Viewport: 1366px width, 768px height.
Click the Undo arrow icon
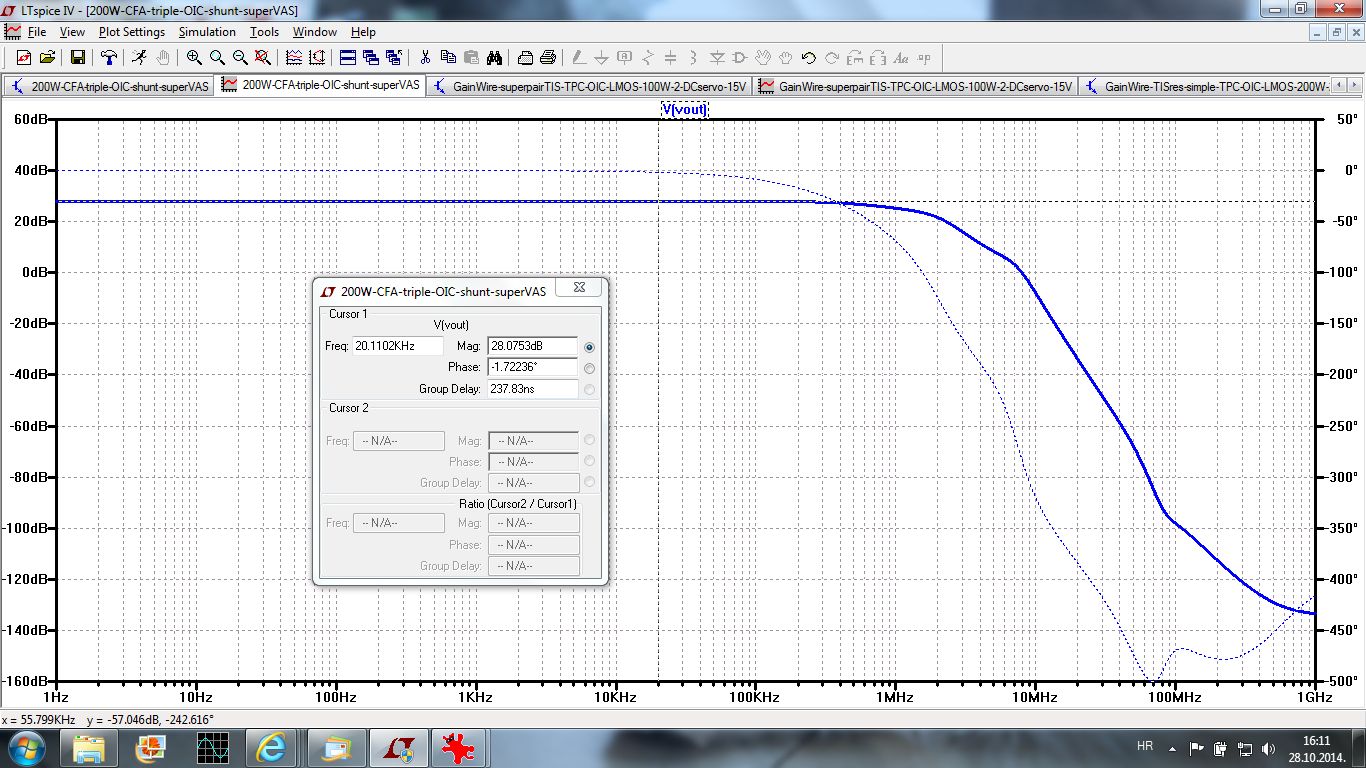coord(809,57)
